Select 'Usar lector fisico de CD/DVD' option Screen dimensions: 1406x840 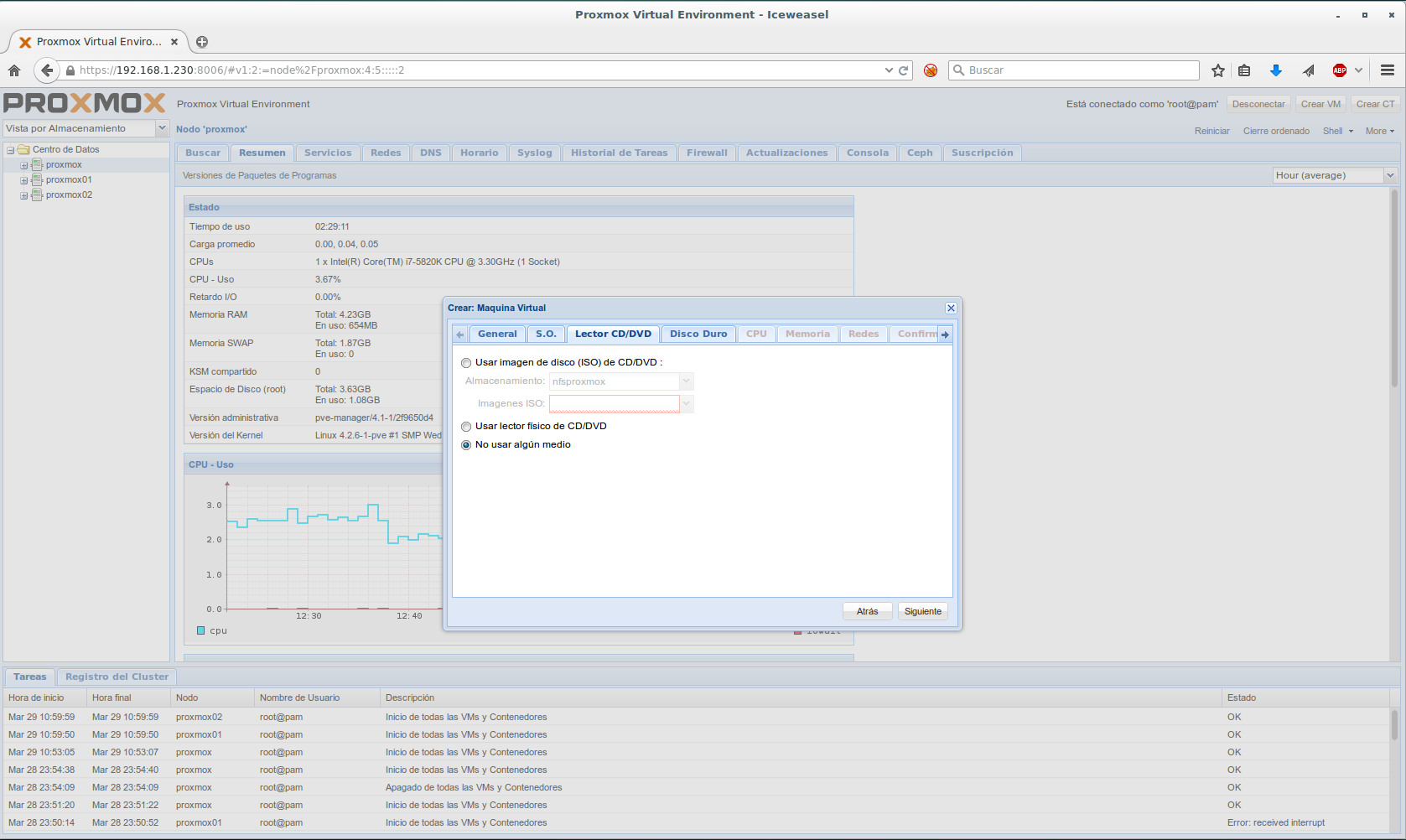click(x=466, y=427)
